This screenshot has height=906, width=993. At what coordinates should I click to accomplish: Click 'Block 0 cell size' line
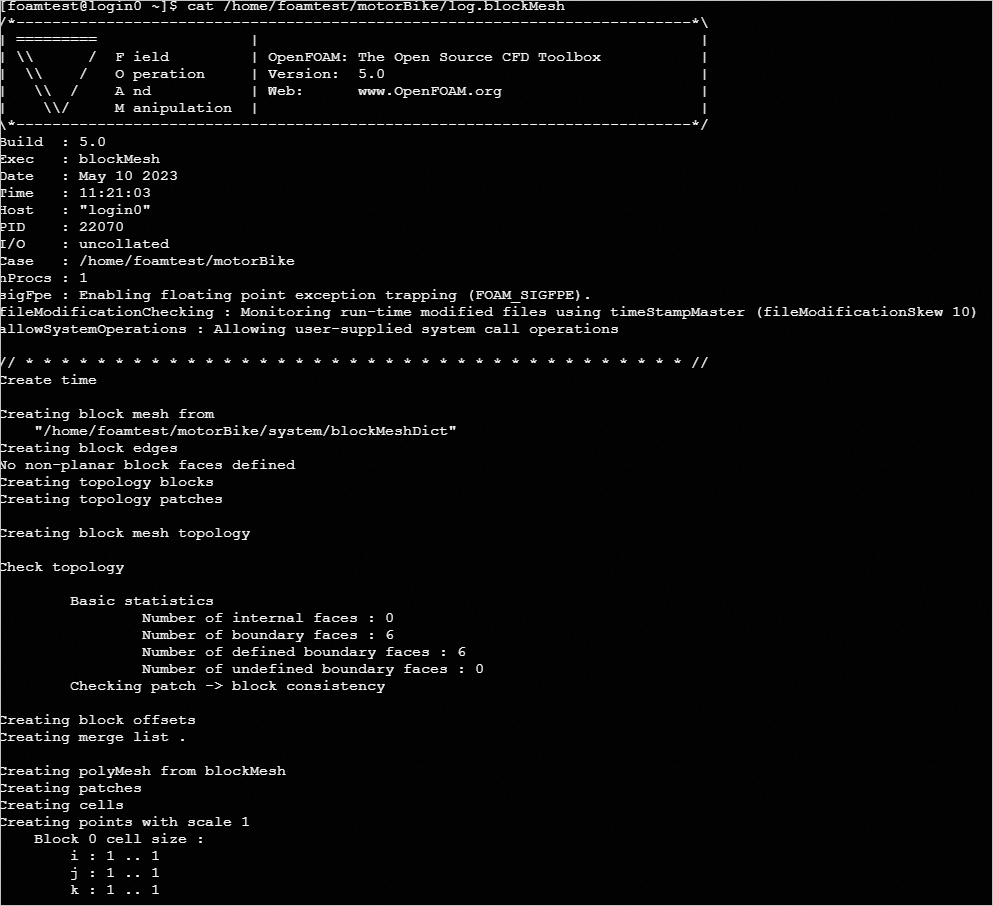tap(118, 839)
